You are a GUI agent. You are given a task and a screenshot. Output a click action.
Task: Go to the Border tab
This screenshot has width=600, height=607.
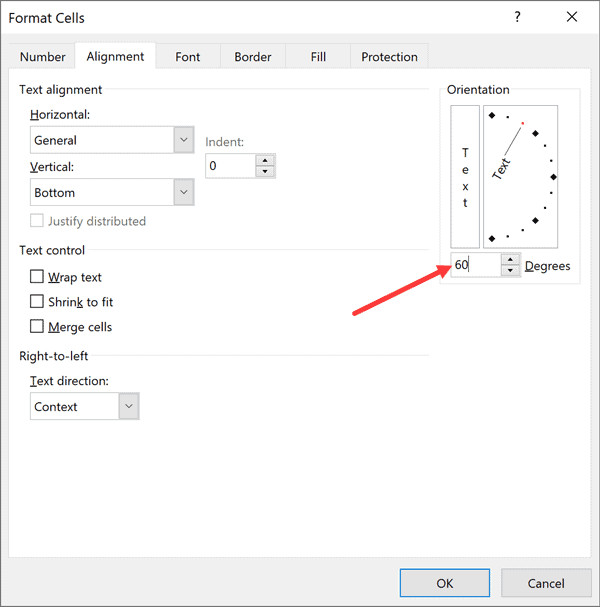click(x=253, y=57)
